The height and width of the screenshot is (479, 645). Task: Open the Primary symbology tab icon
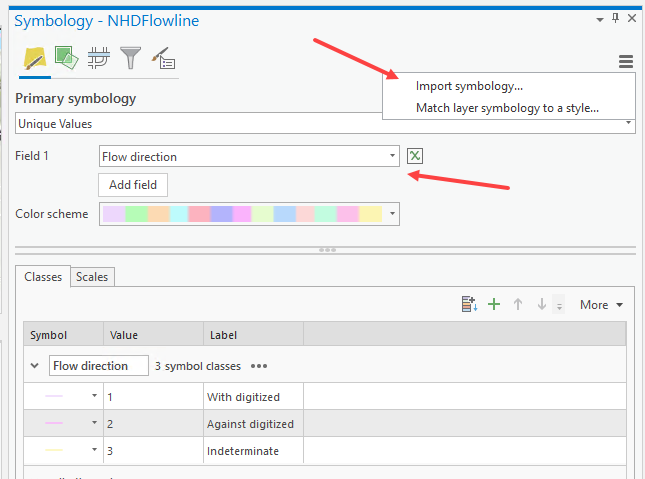tap(35, 59)
